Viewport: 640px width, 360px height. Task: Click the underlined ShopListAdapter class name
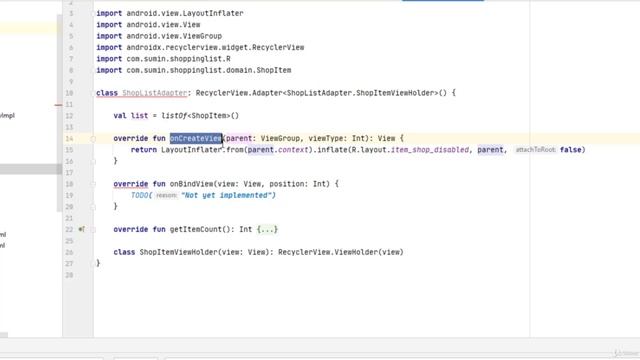(x=154, y=93)
